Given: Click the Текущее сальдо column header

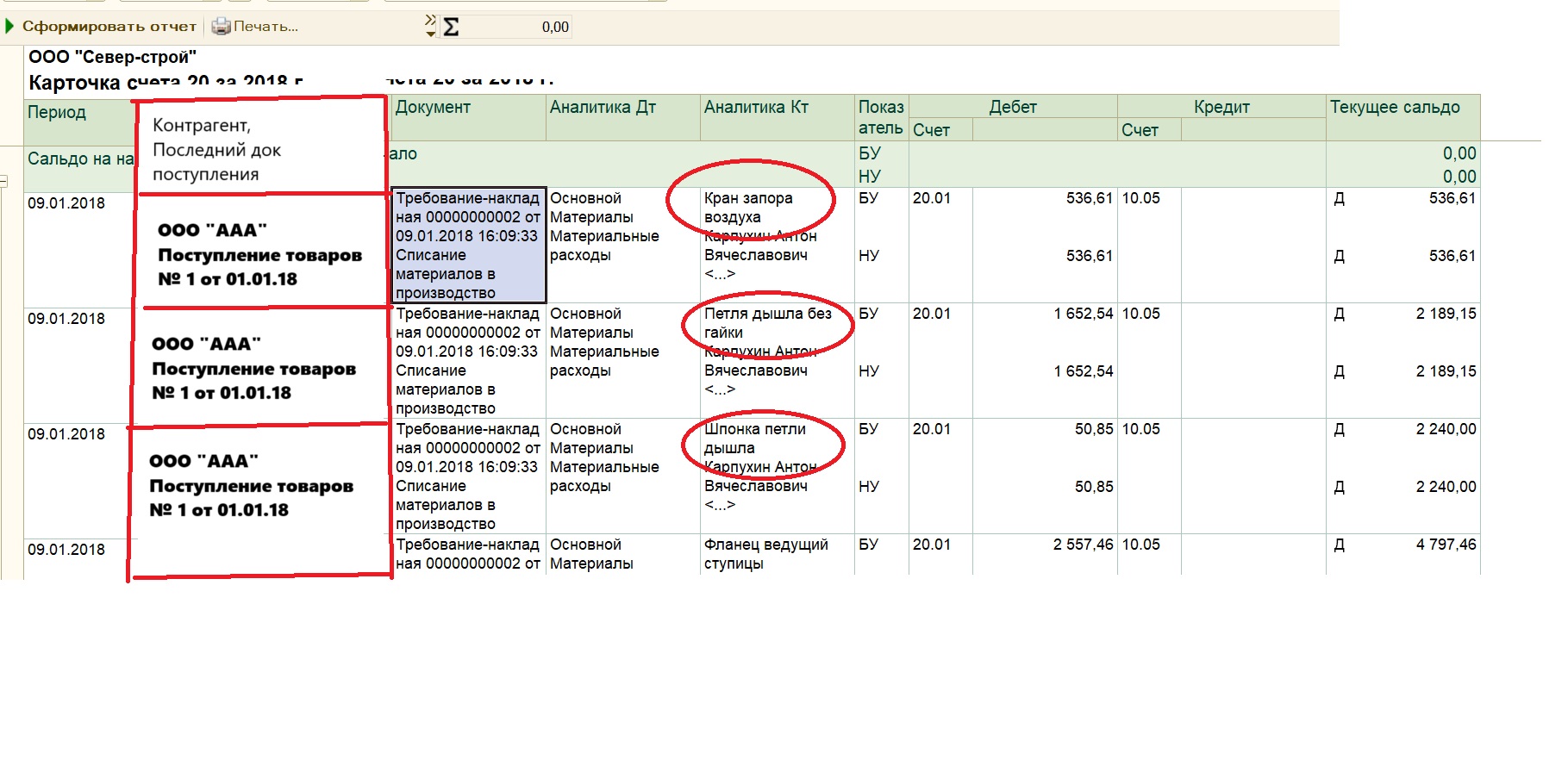Looking at the screenshot, I should (1394, 108).
